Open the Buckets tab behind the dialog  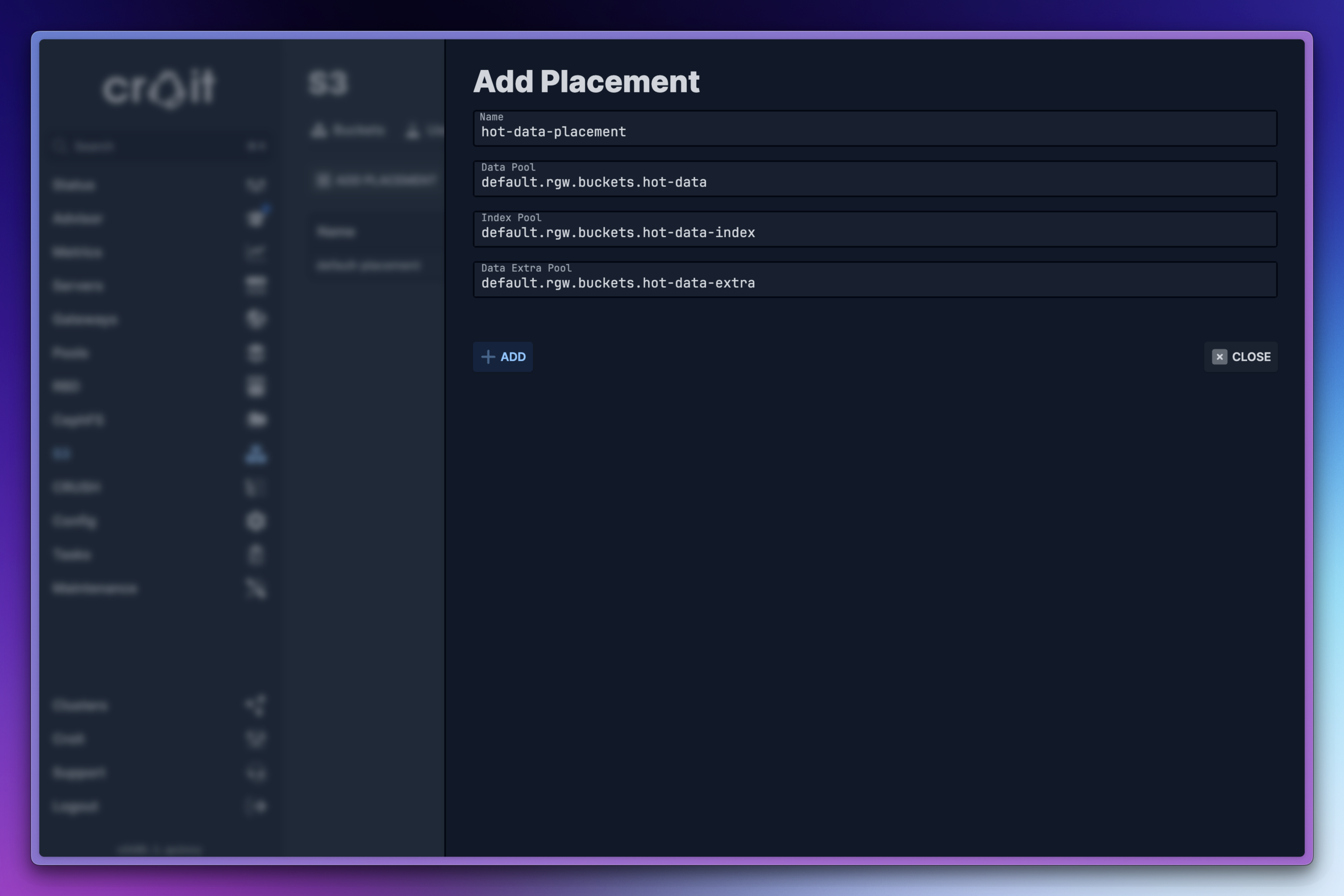click(349, 131)
